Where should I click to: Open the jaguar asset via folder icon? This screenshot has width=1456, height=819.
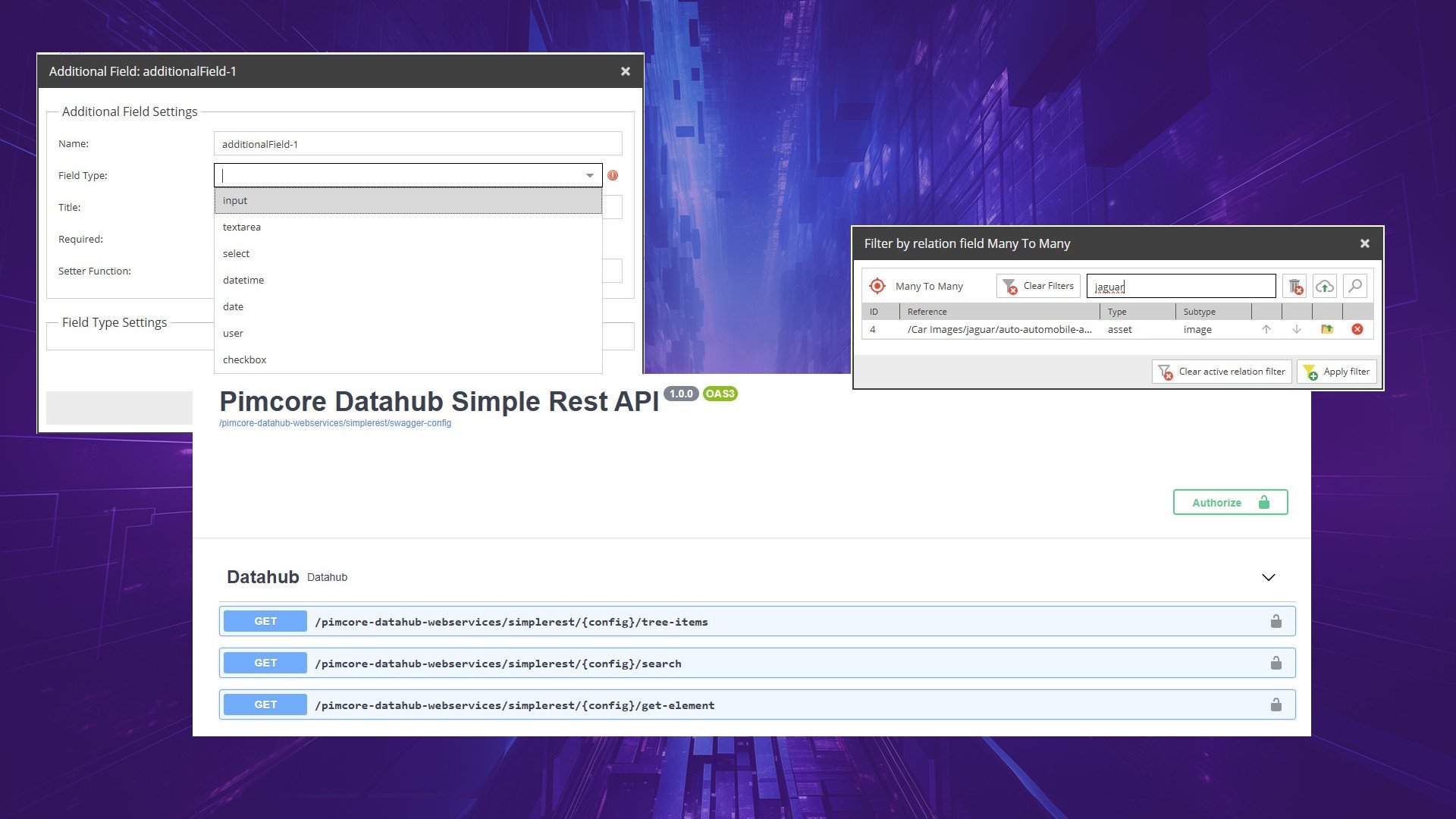pyautogui.click(x=1327, y=329)
